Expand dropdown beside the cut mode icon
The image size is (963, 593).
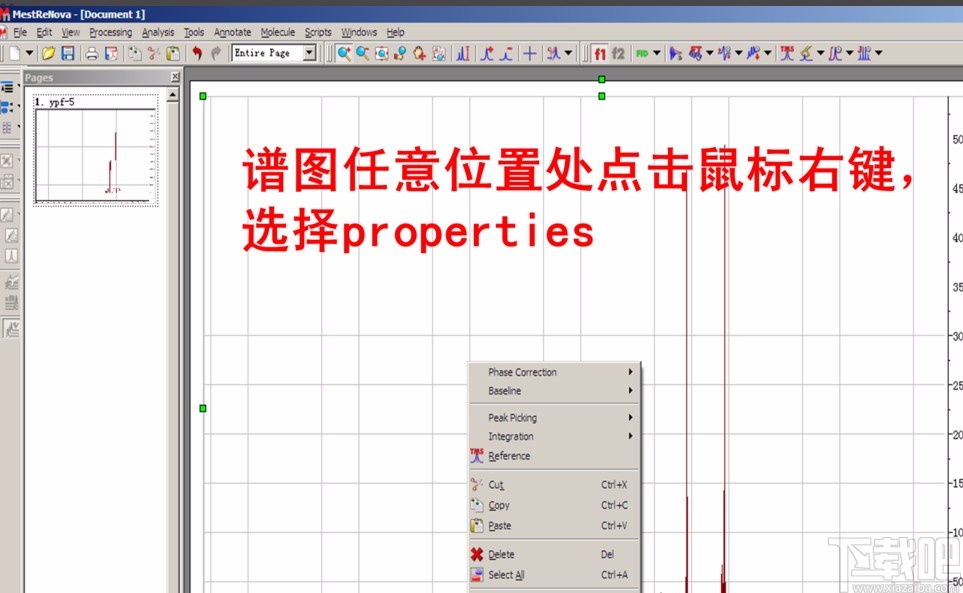click(x=568, y=53)
